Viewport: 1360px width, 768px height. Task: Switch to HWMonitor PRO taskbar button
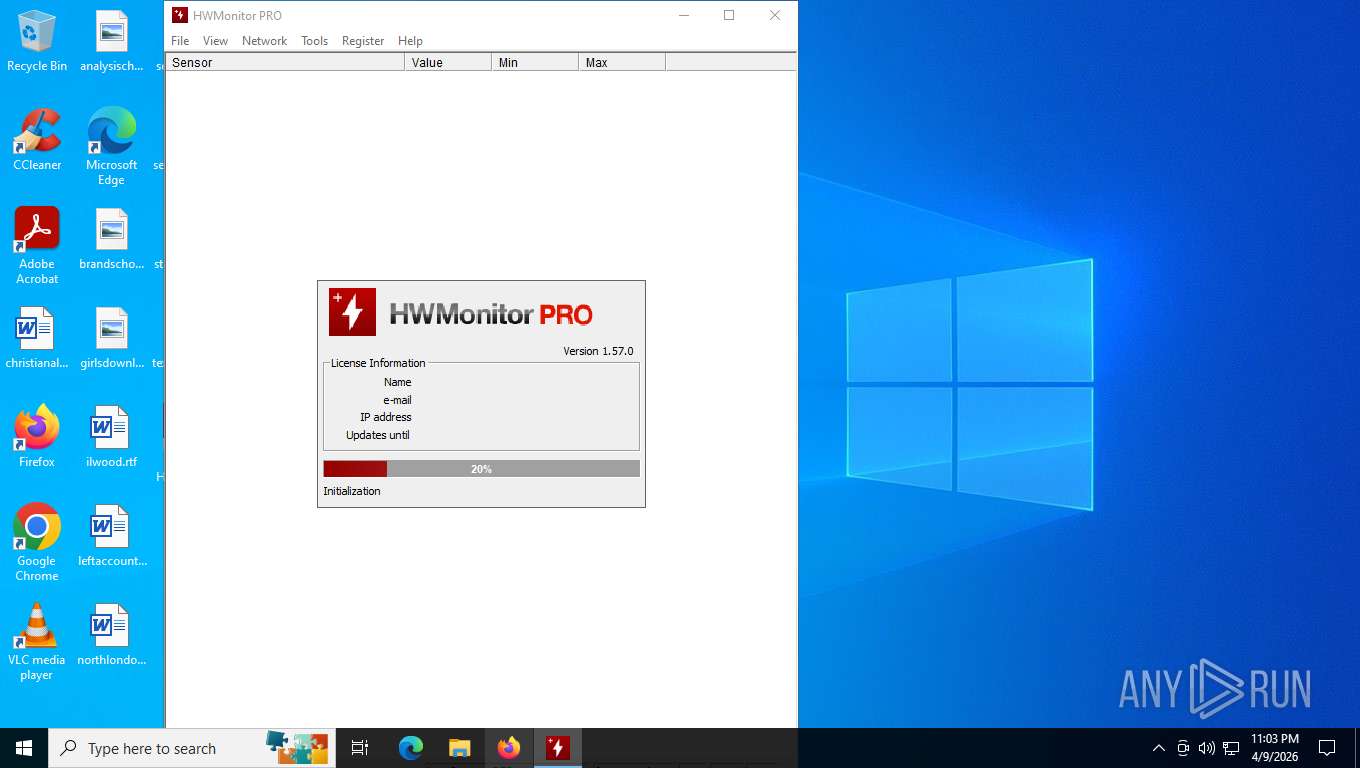click(558, 748)
